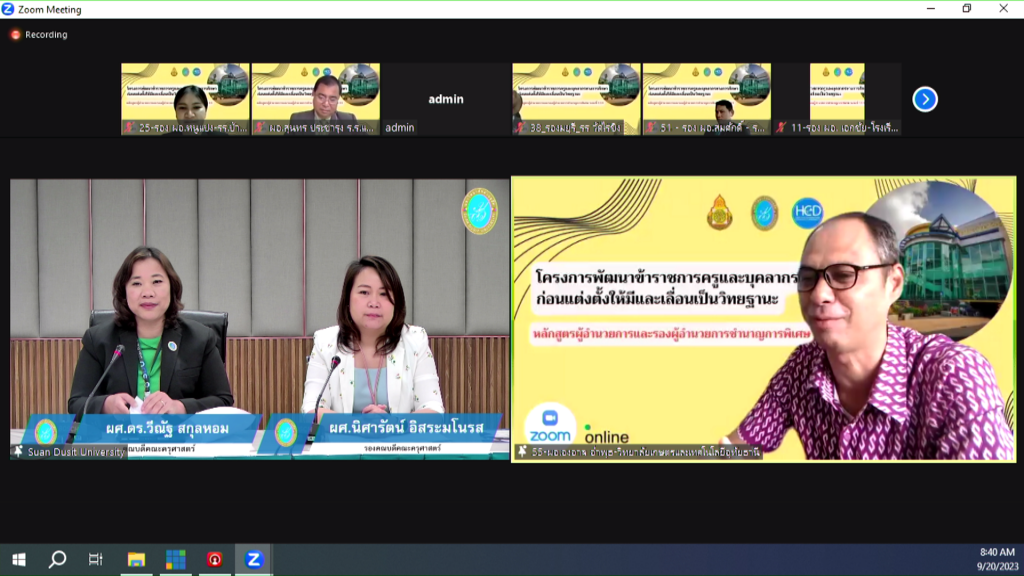Click the red Recording indicator icon

16,35
